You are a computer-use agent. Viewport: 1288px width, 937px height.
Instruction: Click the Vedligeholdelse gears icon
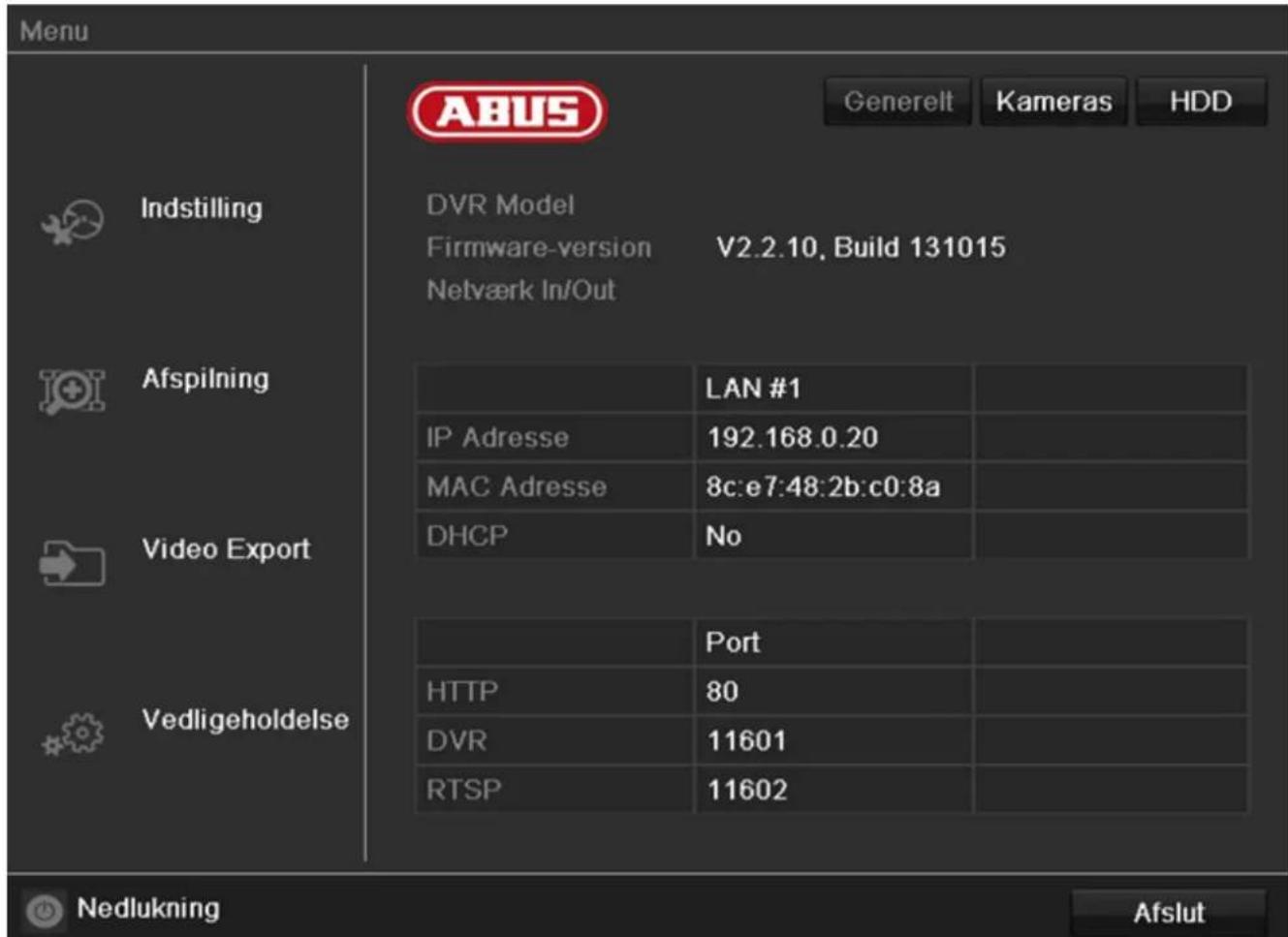click(x=73, y=734)
